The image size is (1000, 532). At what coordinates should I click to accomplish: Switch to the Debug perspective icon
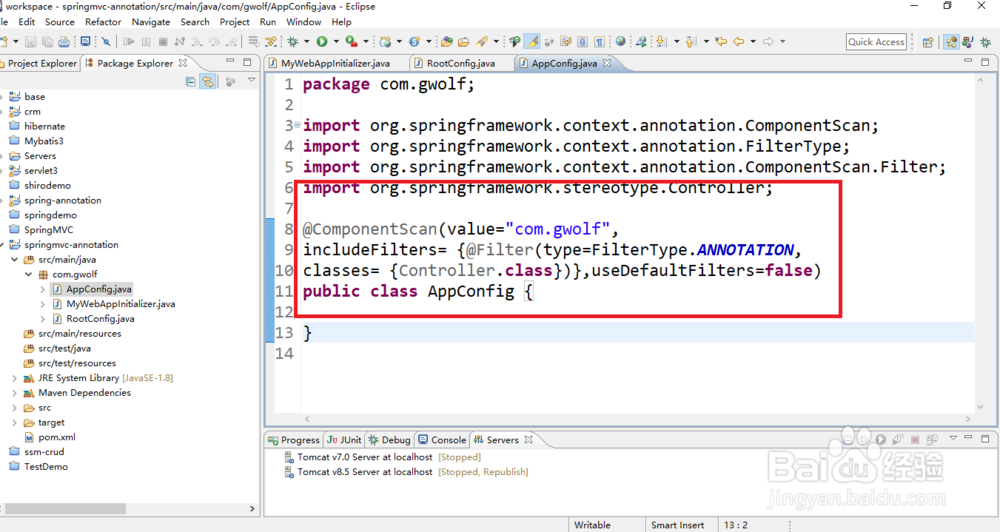[985, 41]
